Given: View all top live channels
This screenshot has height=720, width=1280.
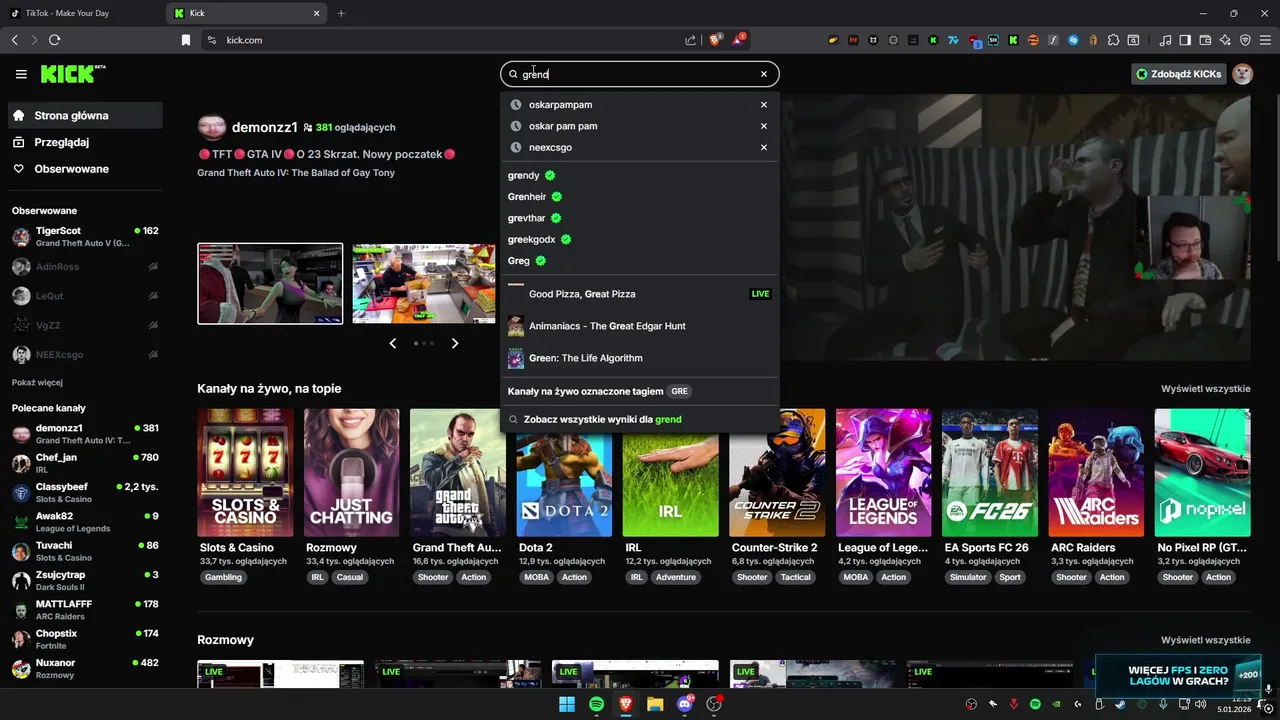Looking at the screenshot, I should [x=1205, y=389].
